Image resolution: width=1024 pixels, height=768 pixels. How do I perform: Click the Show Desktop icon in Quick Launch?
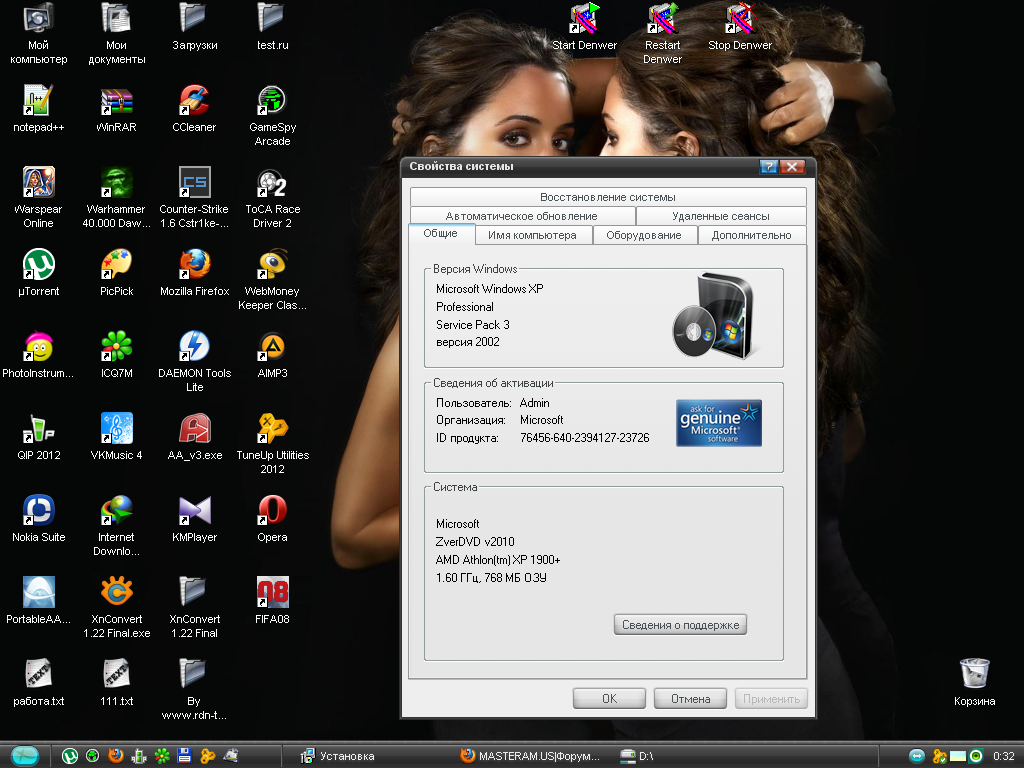coord(231,756)
